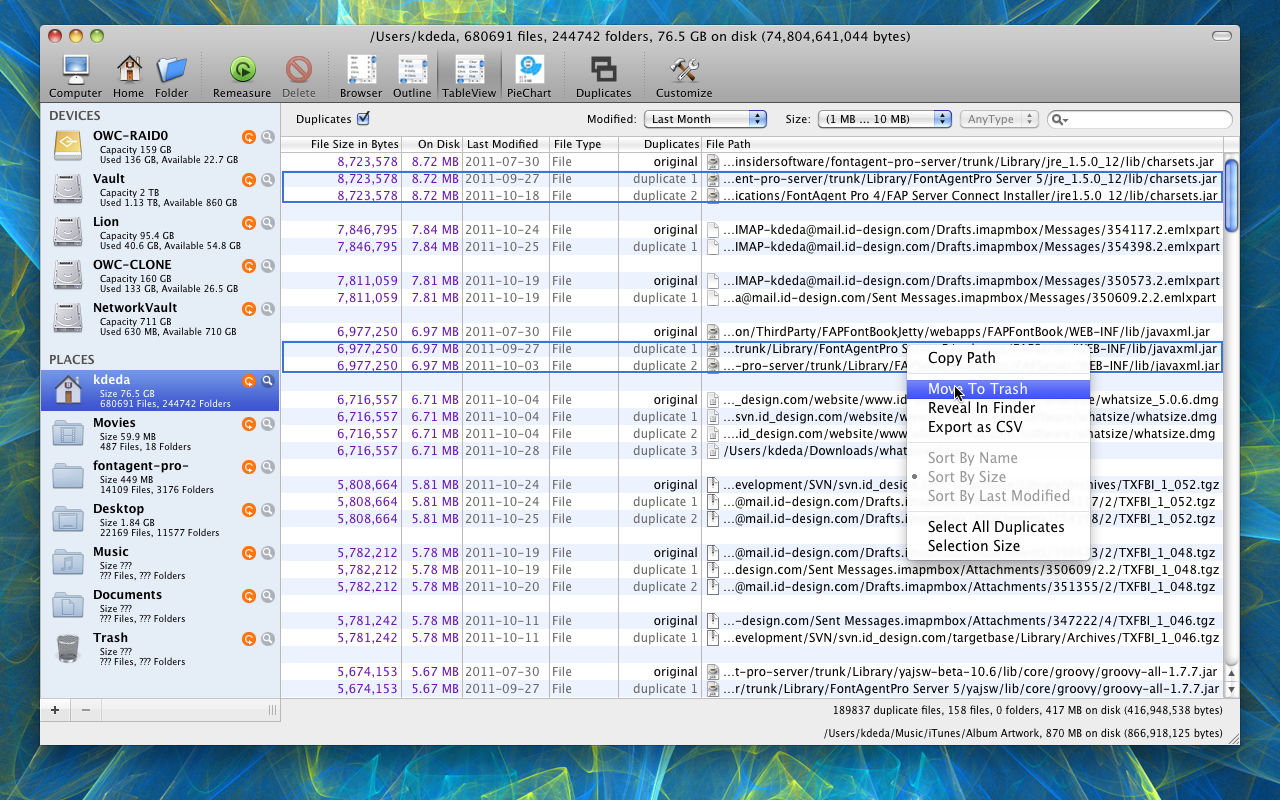
Task: Open the Modified Last Month dropdown
Action: coord(705,119)
